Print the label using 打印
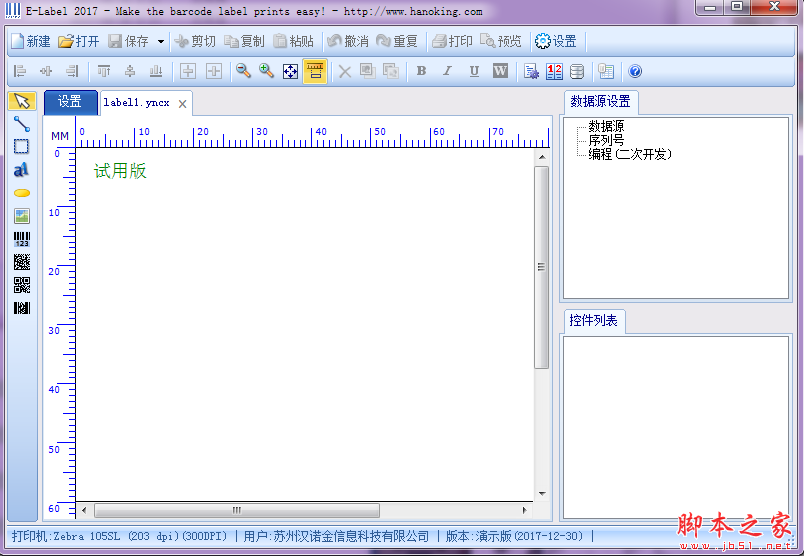This screenshot has width=804, height=557. pyautogui.click(x=452, y=41)
